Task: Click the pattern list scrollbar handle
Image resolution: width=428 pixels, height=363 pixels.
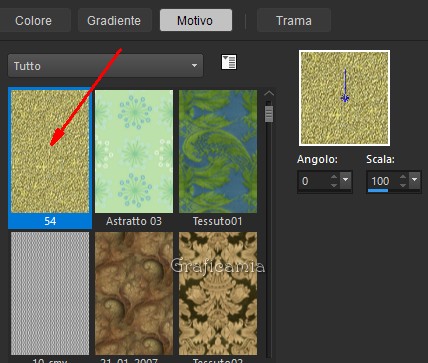Action: click(x=269, y=114)
